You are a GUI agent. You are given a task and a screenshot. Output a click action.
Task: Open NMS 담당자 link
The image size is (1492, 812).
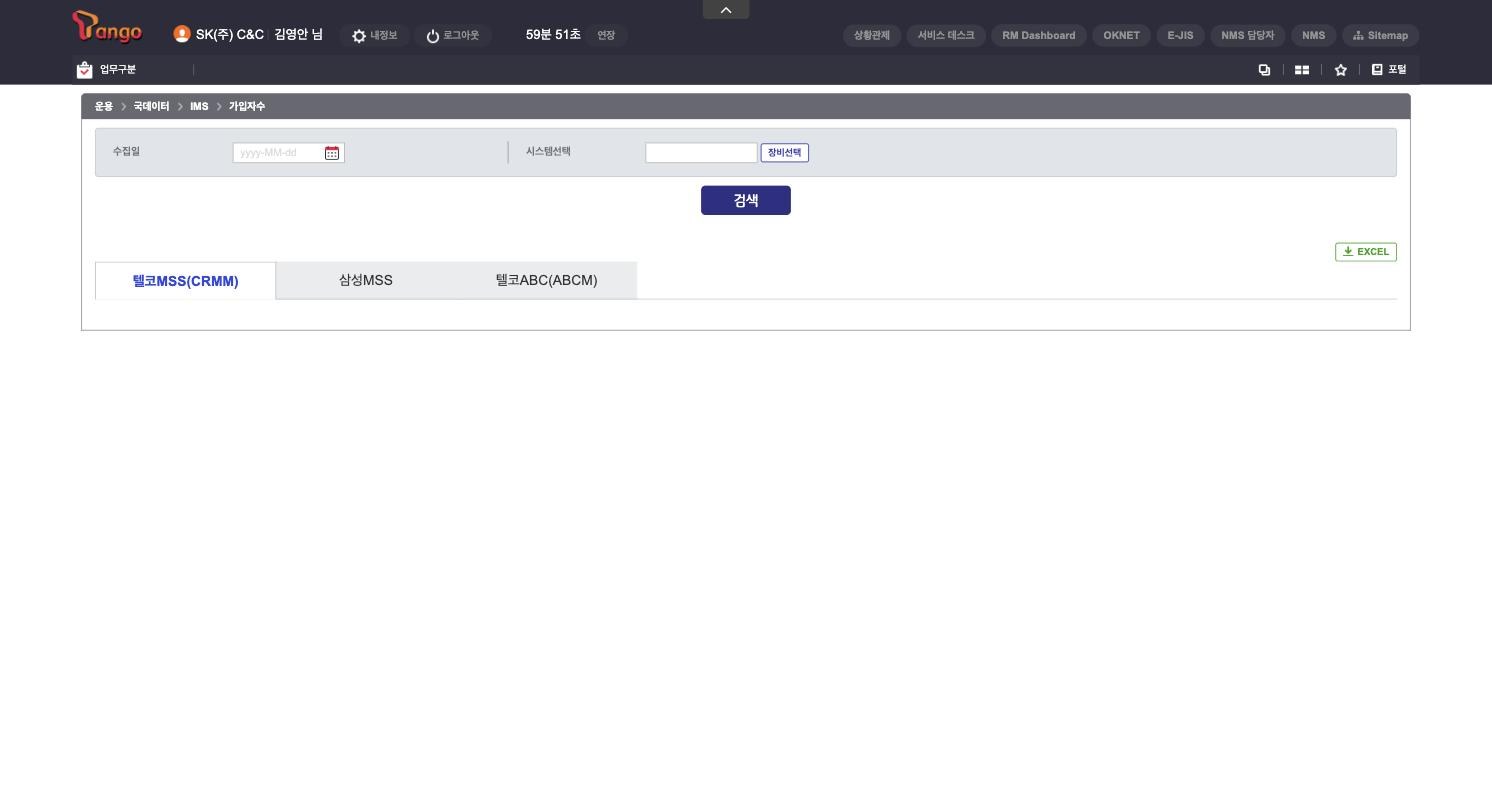click(x=1248, y=35)
